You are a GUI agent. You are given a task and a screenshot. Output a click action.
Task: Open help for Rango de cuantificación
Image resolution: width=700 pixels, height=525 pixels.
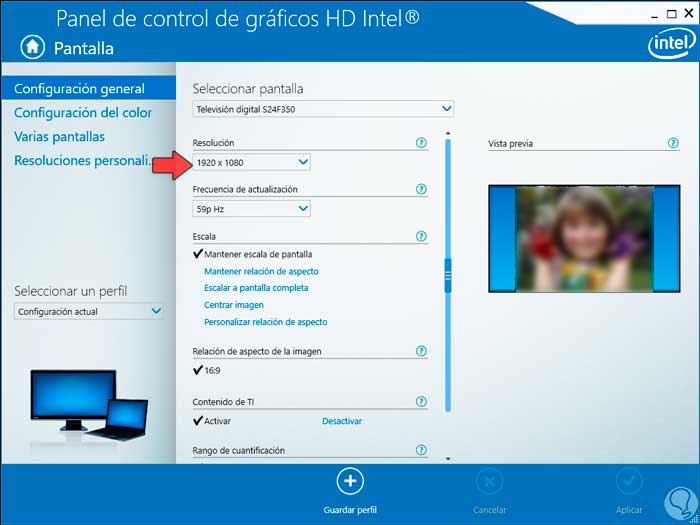click(421, 450)
